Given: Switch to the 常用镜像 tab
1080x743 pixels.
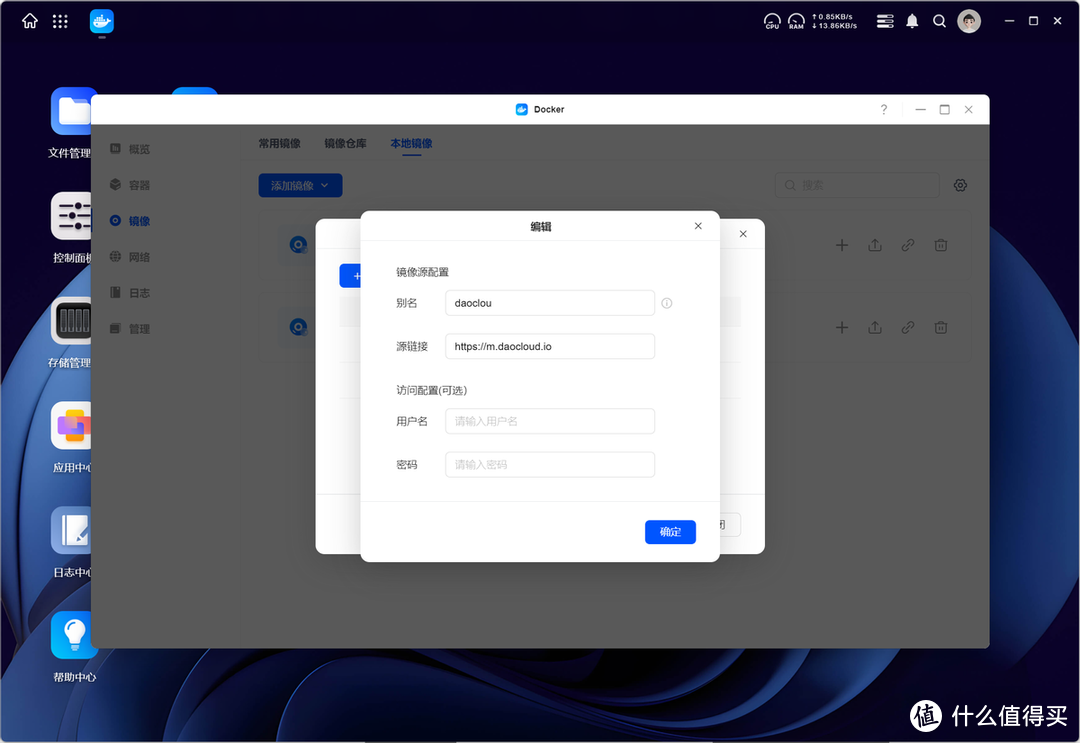Looking at the screenshot, I should pos(278,143).
